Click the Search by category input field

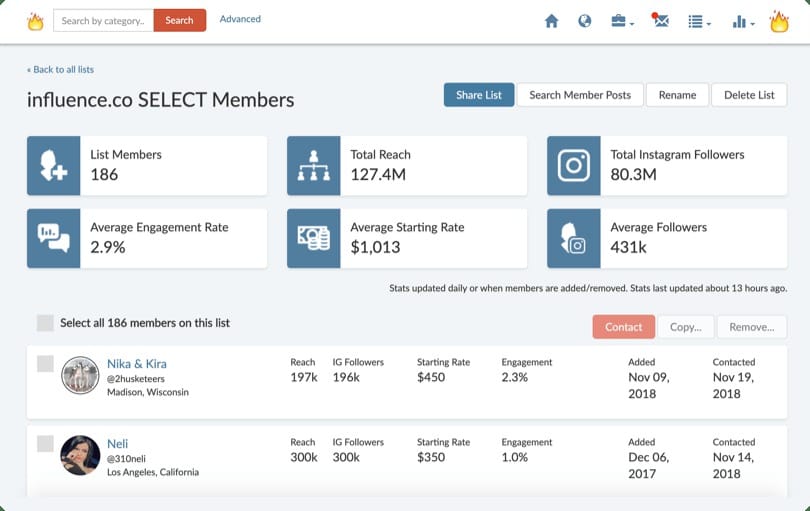coord(103,20)
